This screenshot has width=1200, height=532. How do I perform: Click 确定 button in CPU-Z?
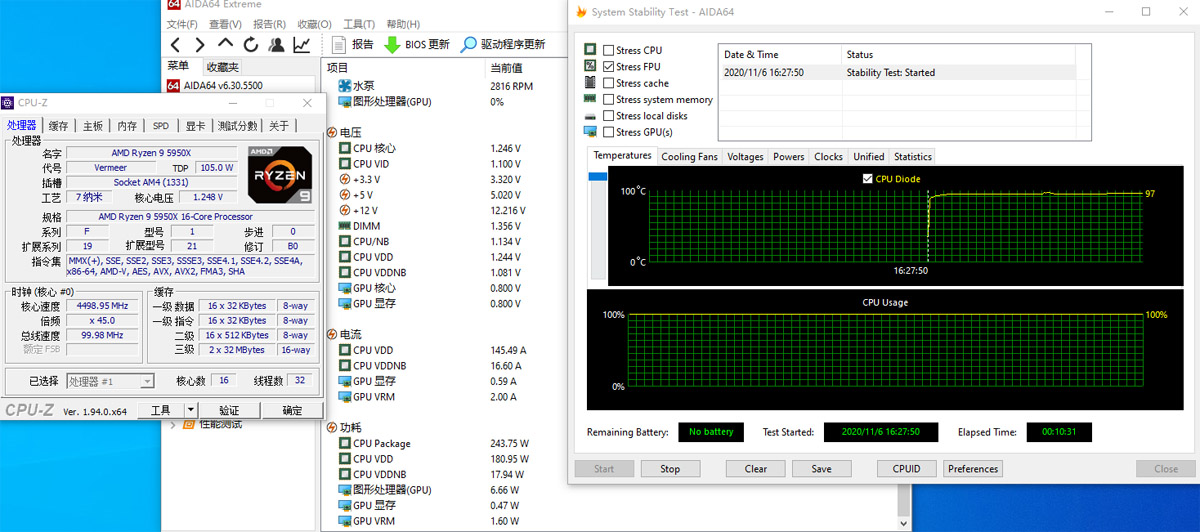292,410
